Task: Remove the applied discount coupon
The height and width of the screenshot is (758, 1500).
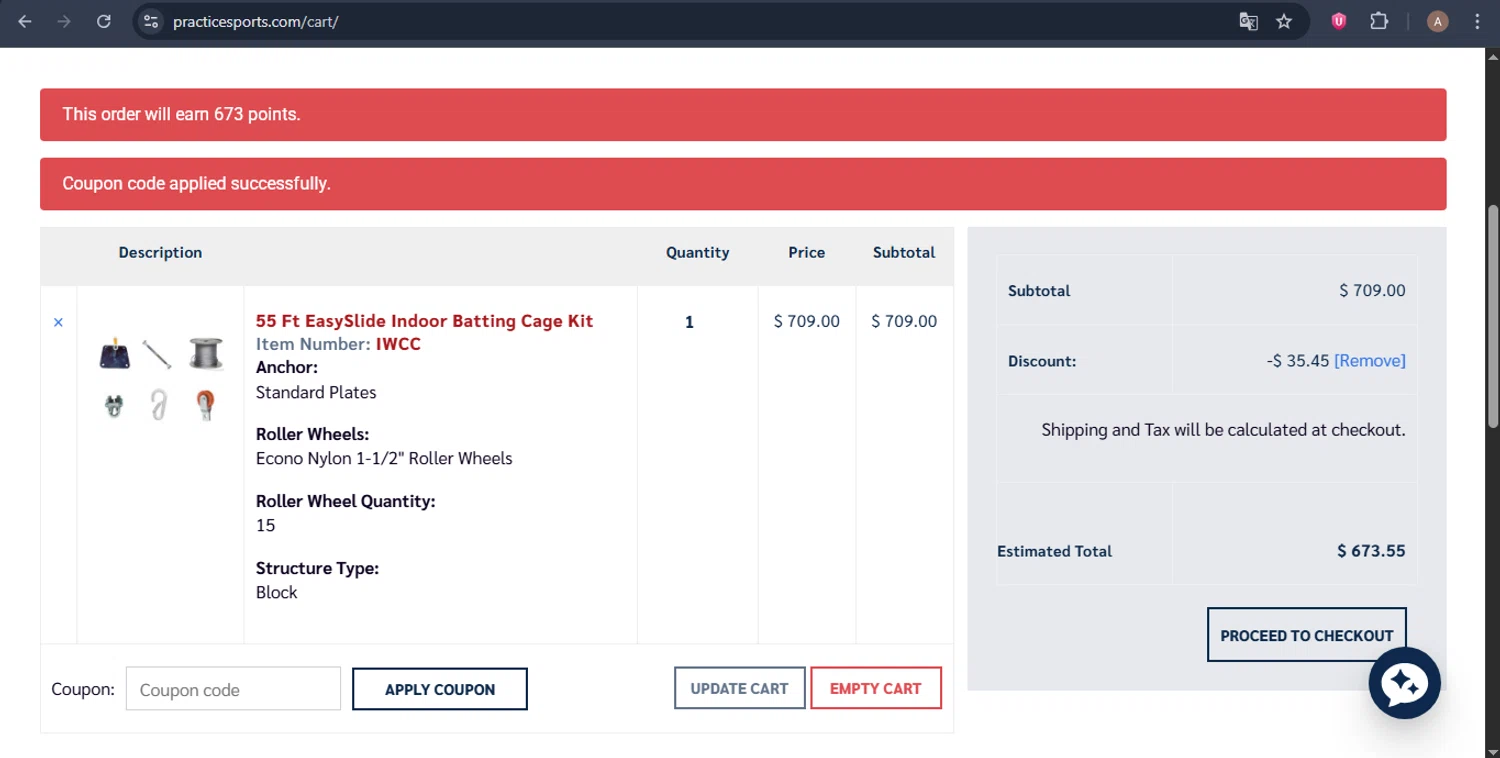Action: [x=1369, y=361]
